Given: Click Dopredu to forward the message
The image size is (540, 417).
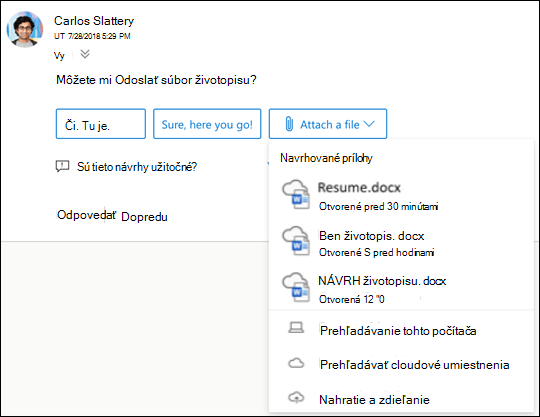Looking at the screenshot, I should [144, 217].
